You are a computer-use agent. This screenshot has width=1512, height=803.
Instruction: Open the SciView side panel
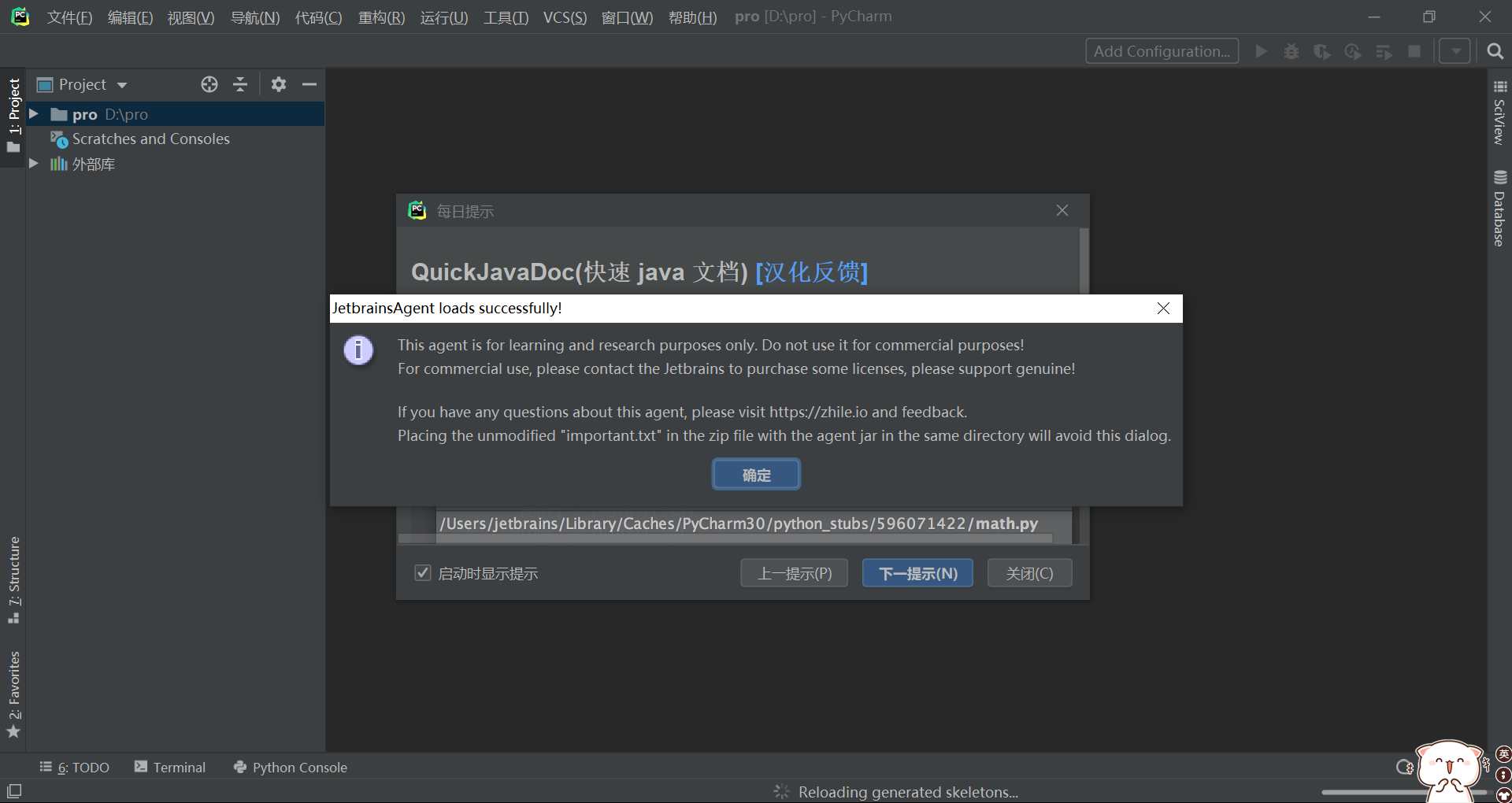[1499, 113]
